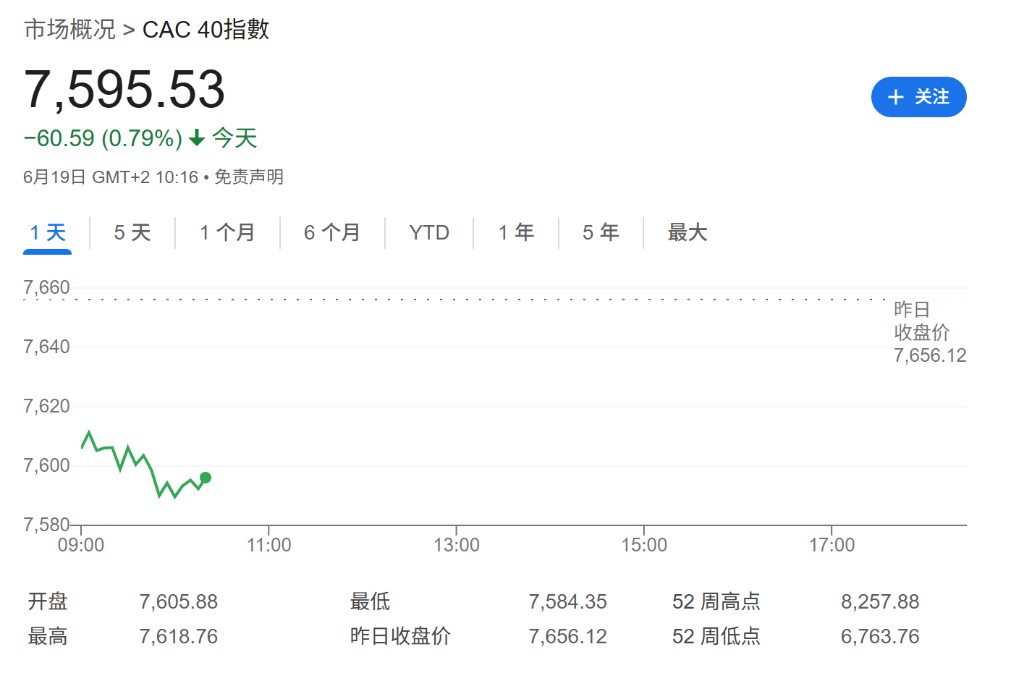This screenshot has width=1024, height=680.
Task: Switch to the 1 年 tab
Action: 516,232
